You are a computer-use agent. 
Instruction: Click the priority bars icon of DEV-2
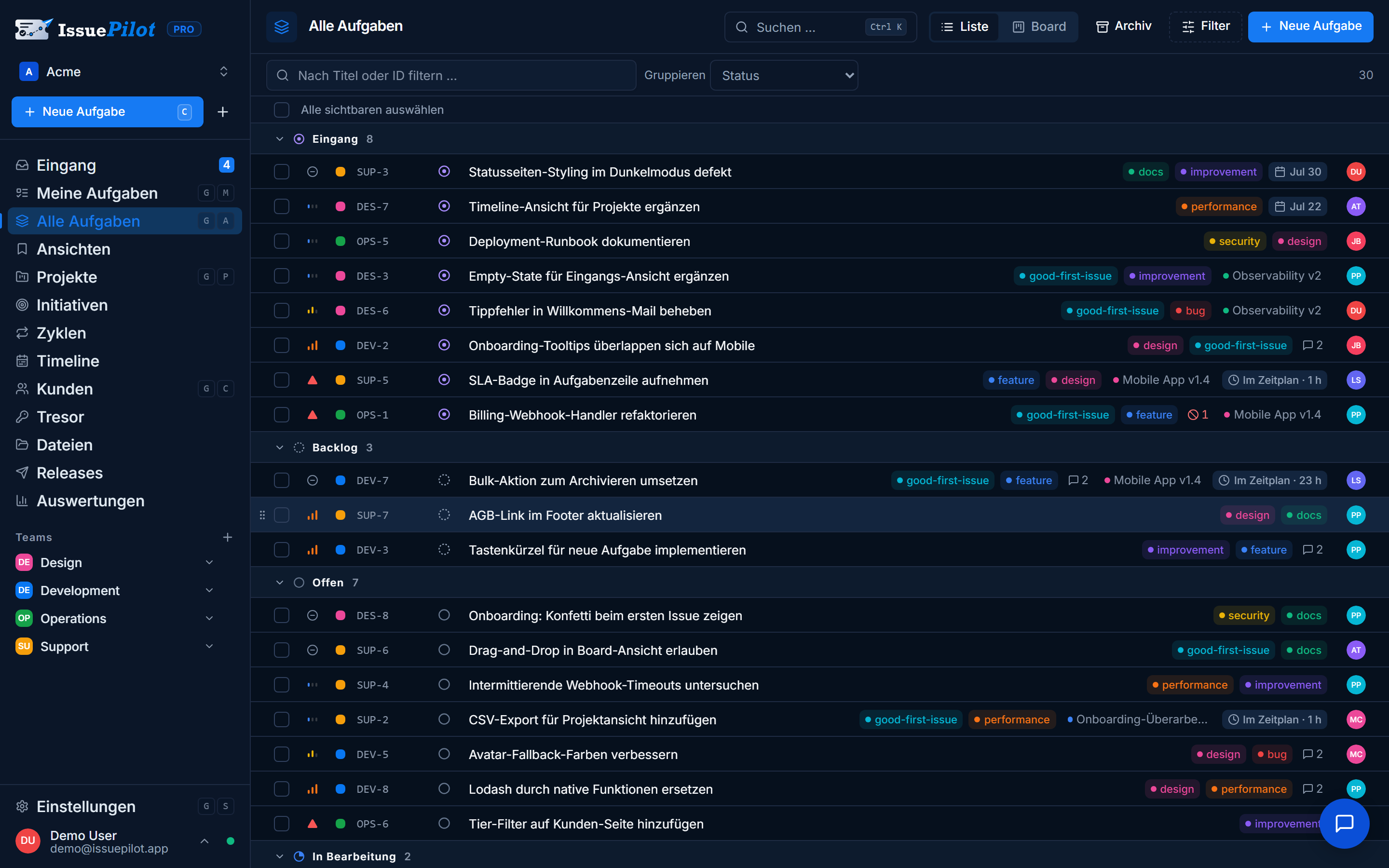pos(312,345)
